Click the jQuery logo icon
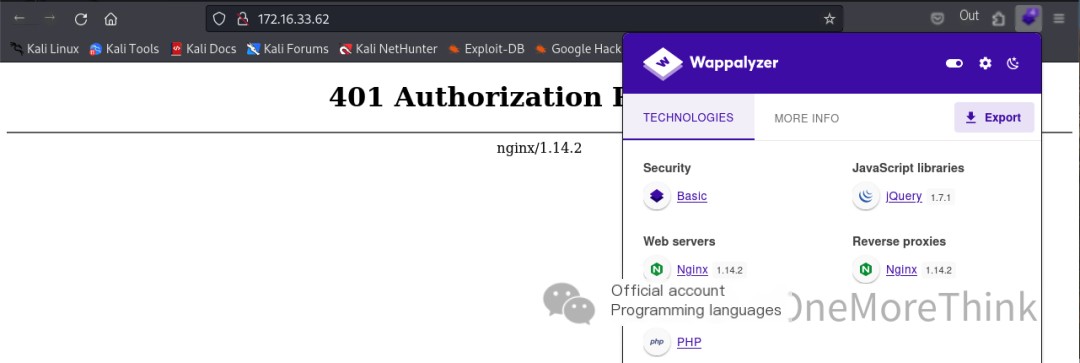This screenshot has width=1080, height=363. (866, 196)
